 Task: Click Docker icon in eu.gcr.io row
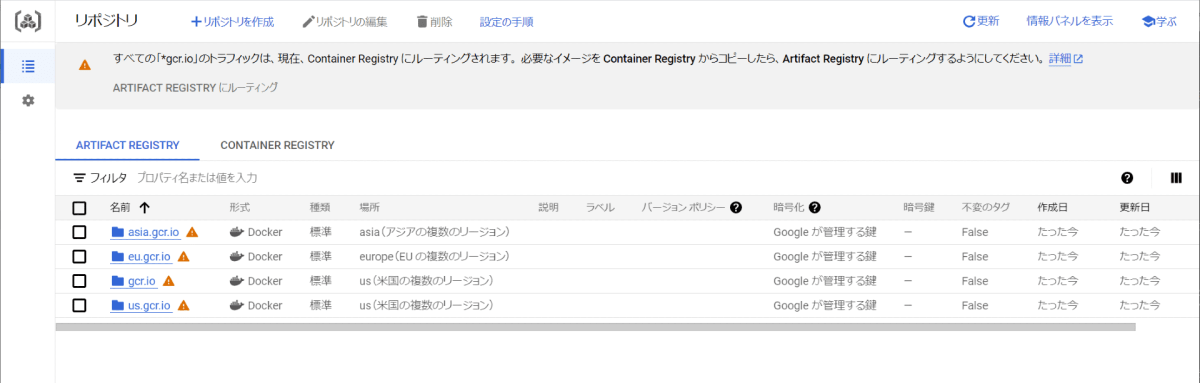(x=236, y=256)
